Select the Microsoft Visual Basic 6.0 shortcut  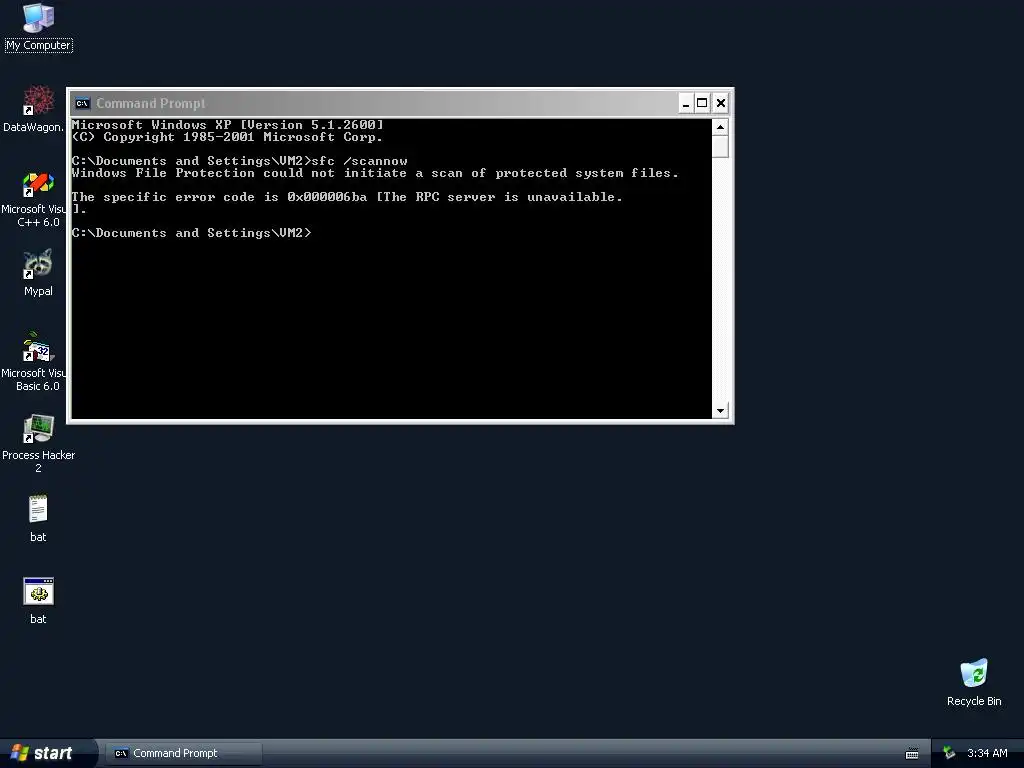(x=34, y=362)
